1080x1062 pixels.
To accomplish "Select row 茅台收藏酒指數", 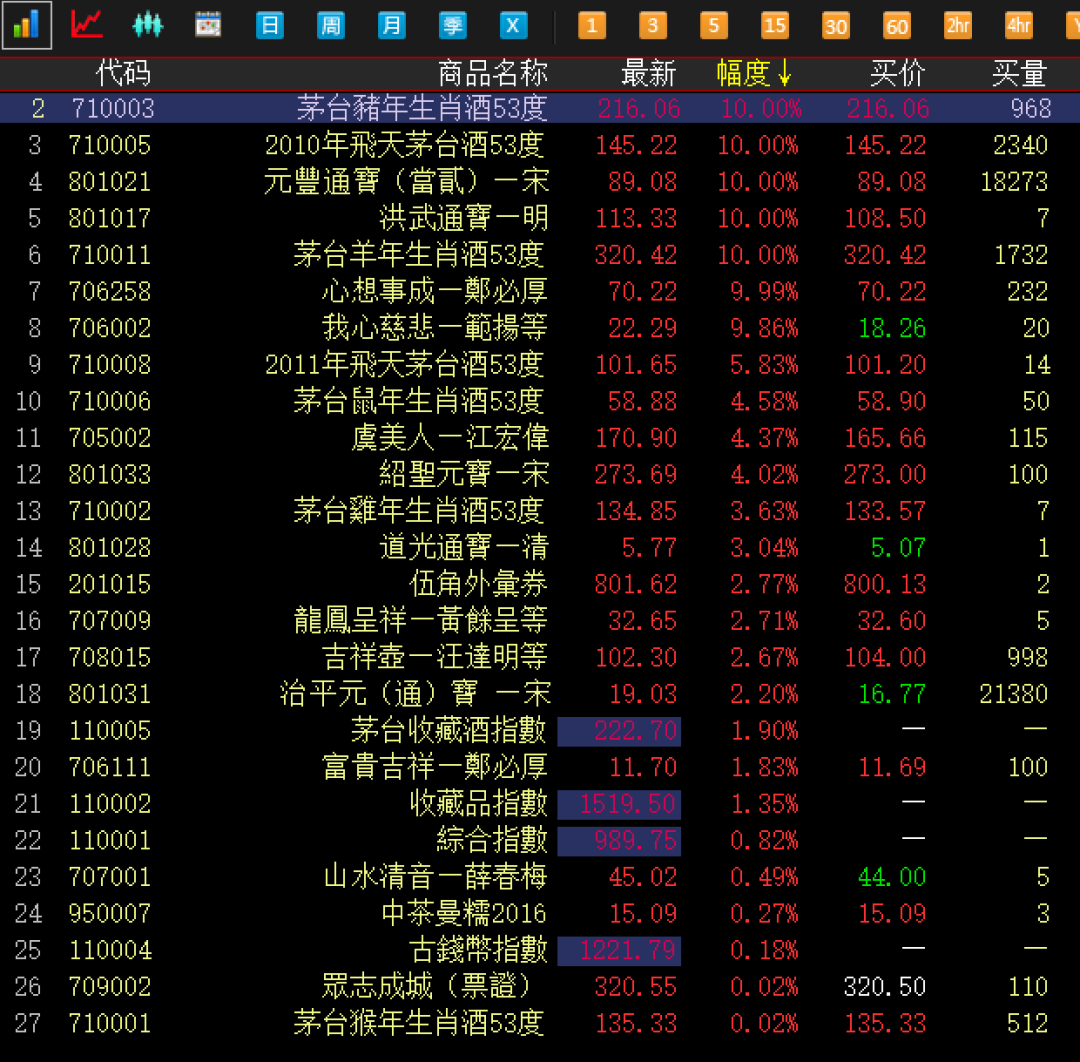I will 540,730.
